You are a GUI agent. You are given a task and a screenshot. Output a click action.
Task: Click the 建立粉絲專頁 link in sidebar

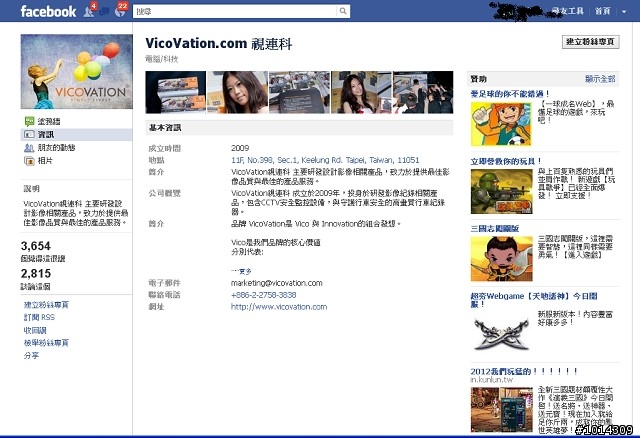46,305
